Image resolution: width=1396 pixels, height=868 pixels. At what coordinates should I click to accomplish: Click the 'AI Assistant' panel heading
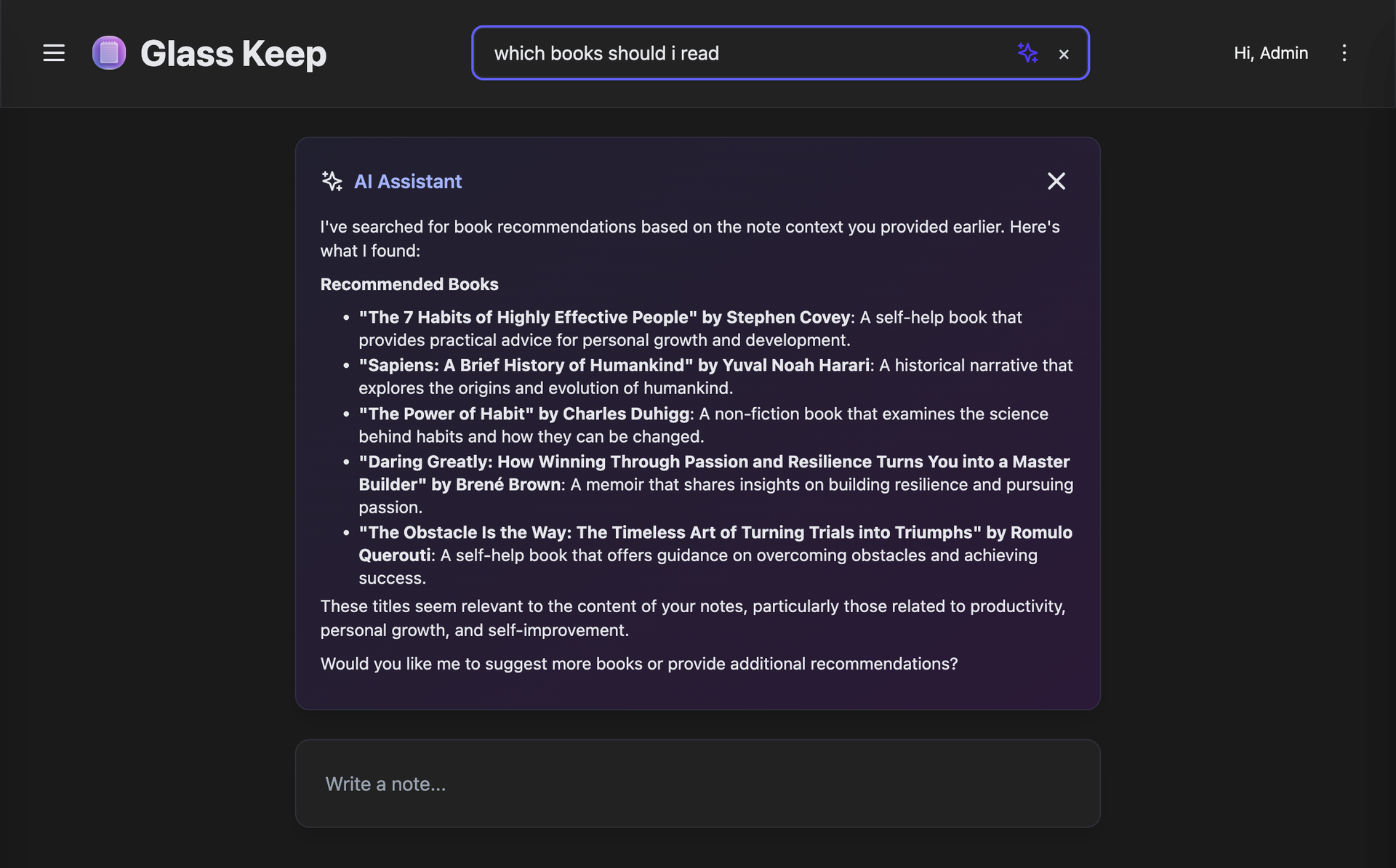(408, 182)
